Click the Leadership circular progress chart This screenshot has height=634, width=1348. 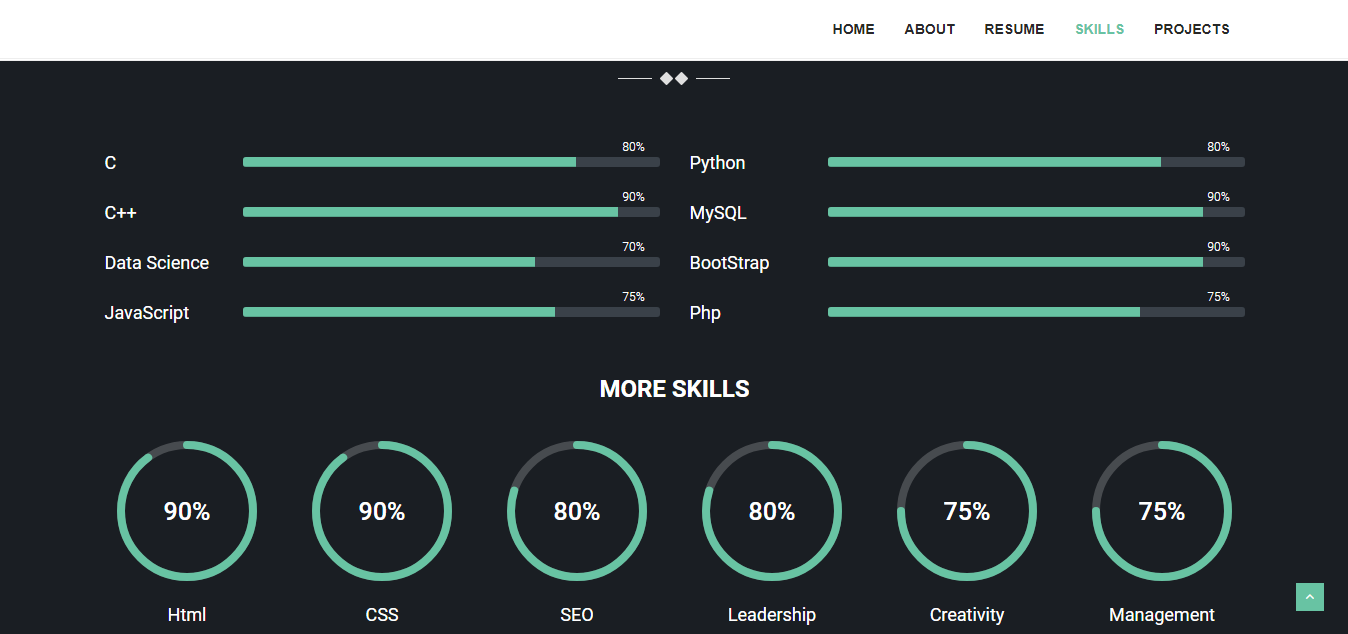(x=772, y=511)
